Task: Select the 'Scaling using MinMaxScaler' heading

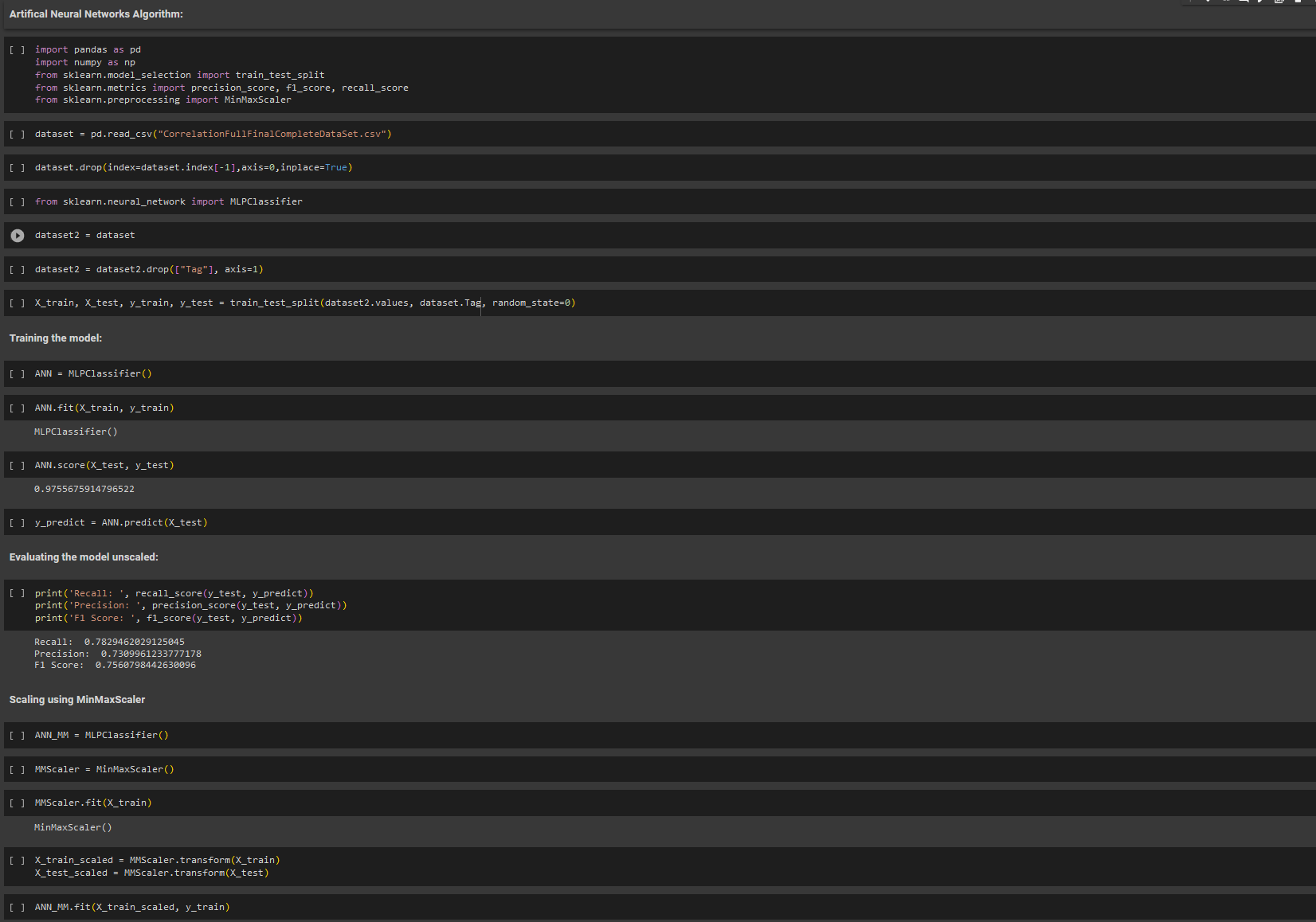Action: coord(77,700)
